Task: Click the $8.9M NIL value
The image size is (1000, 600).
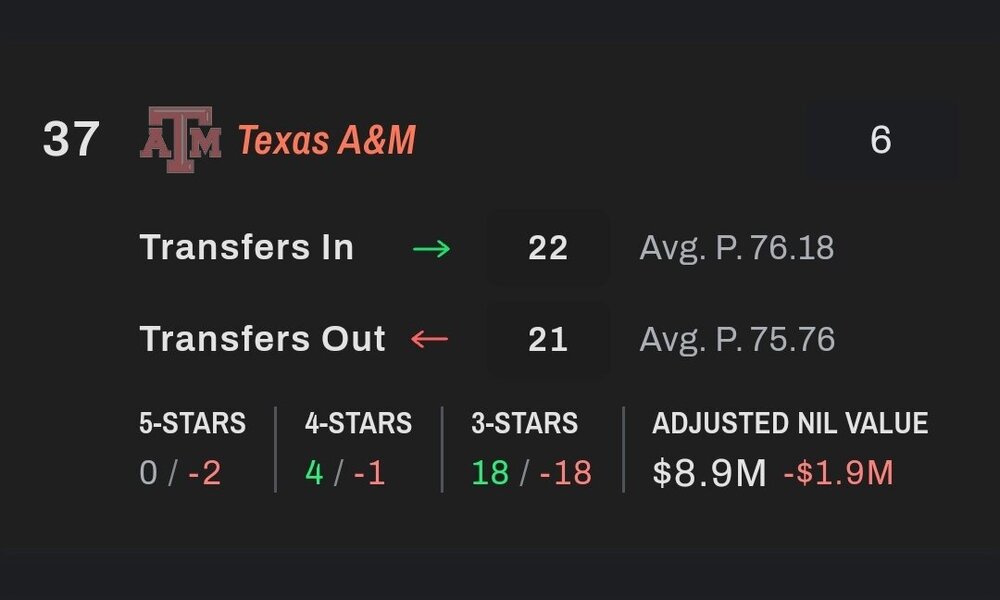Action: (x=709, y=472)
